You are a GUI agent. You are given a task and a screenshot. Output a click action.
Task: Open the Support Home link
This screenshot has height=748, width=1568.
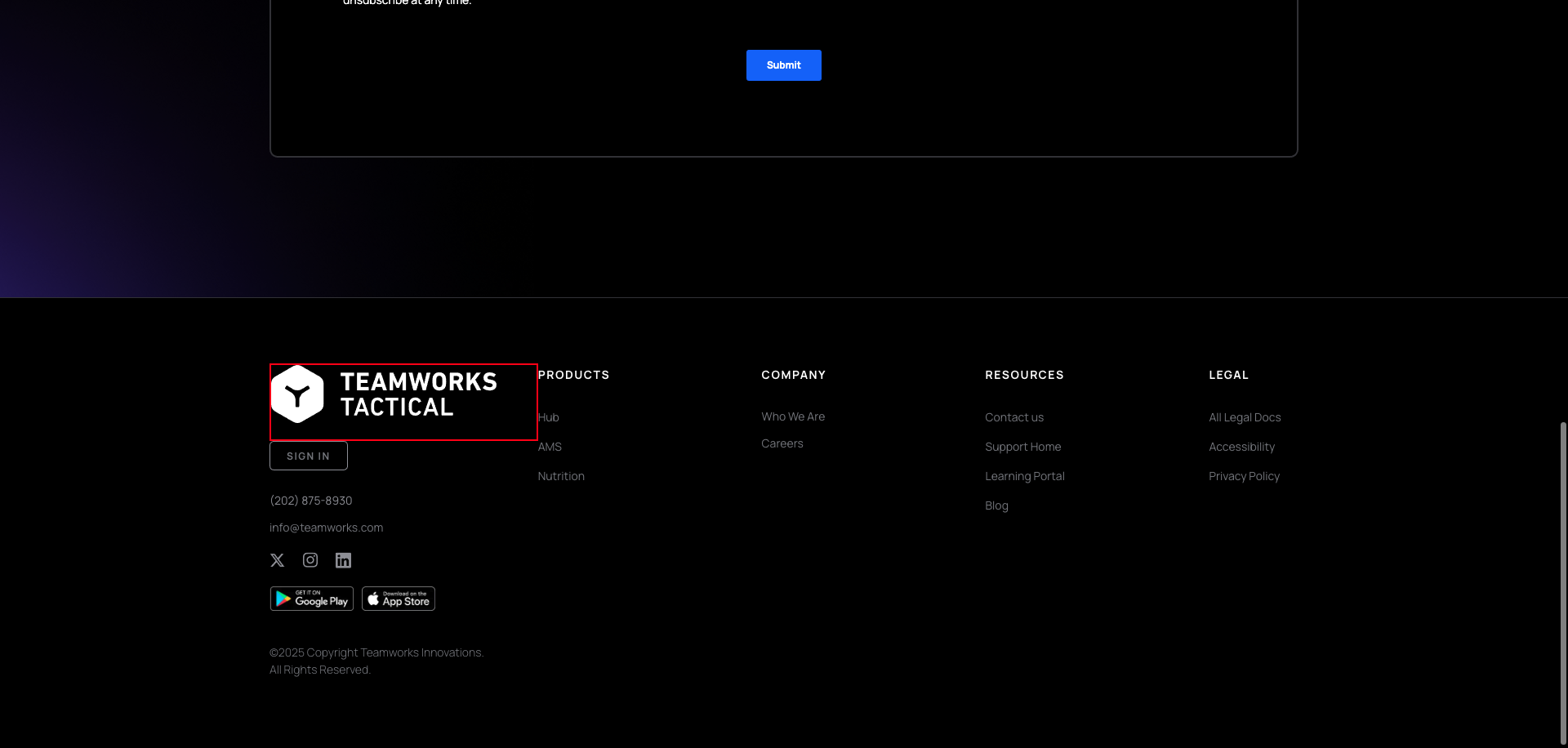1022,447
